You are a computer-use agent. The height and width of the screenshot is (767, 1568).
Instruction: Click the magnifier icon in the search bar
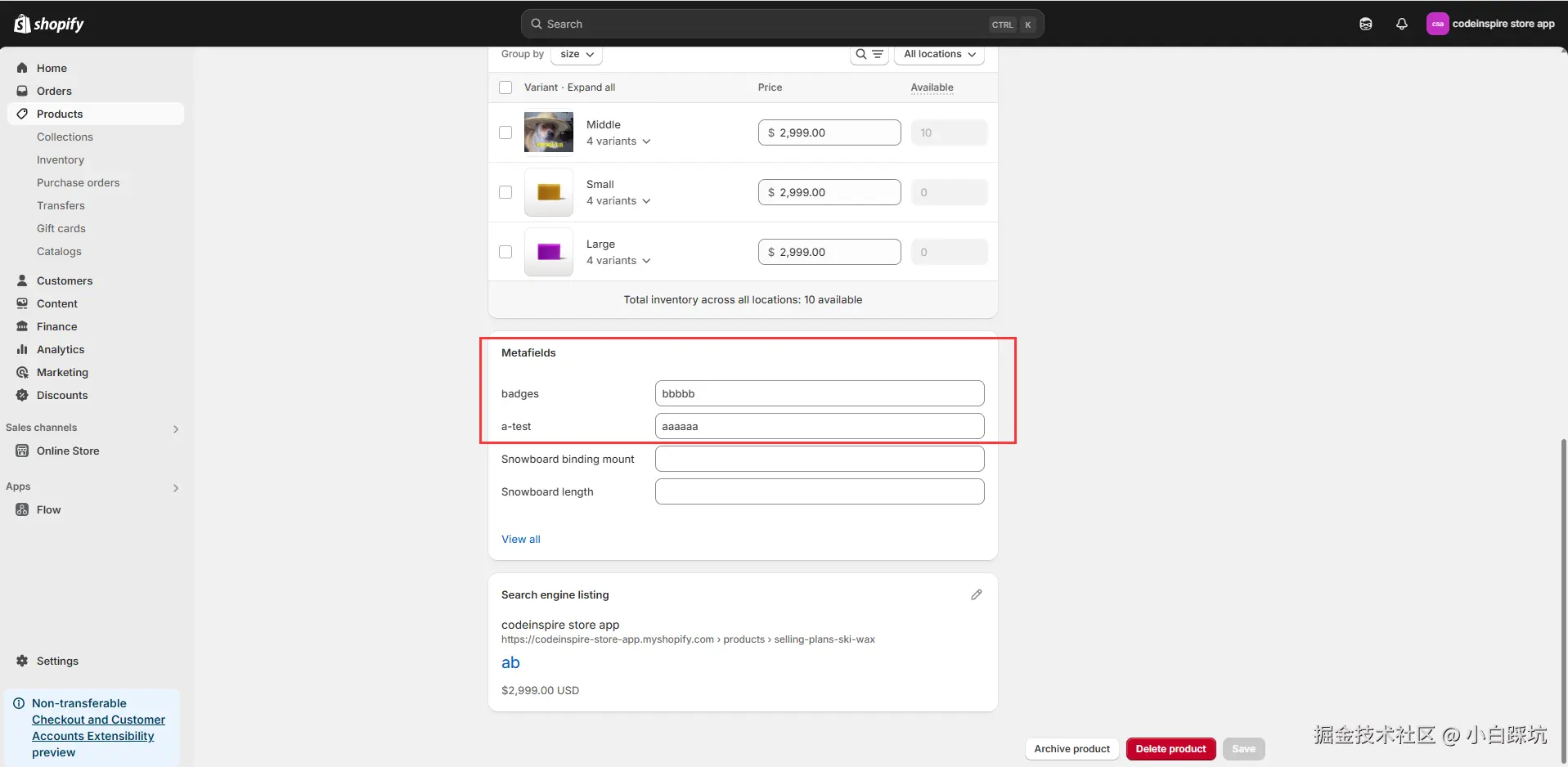(537, 24)
